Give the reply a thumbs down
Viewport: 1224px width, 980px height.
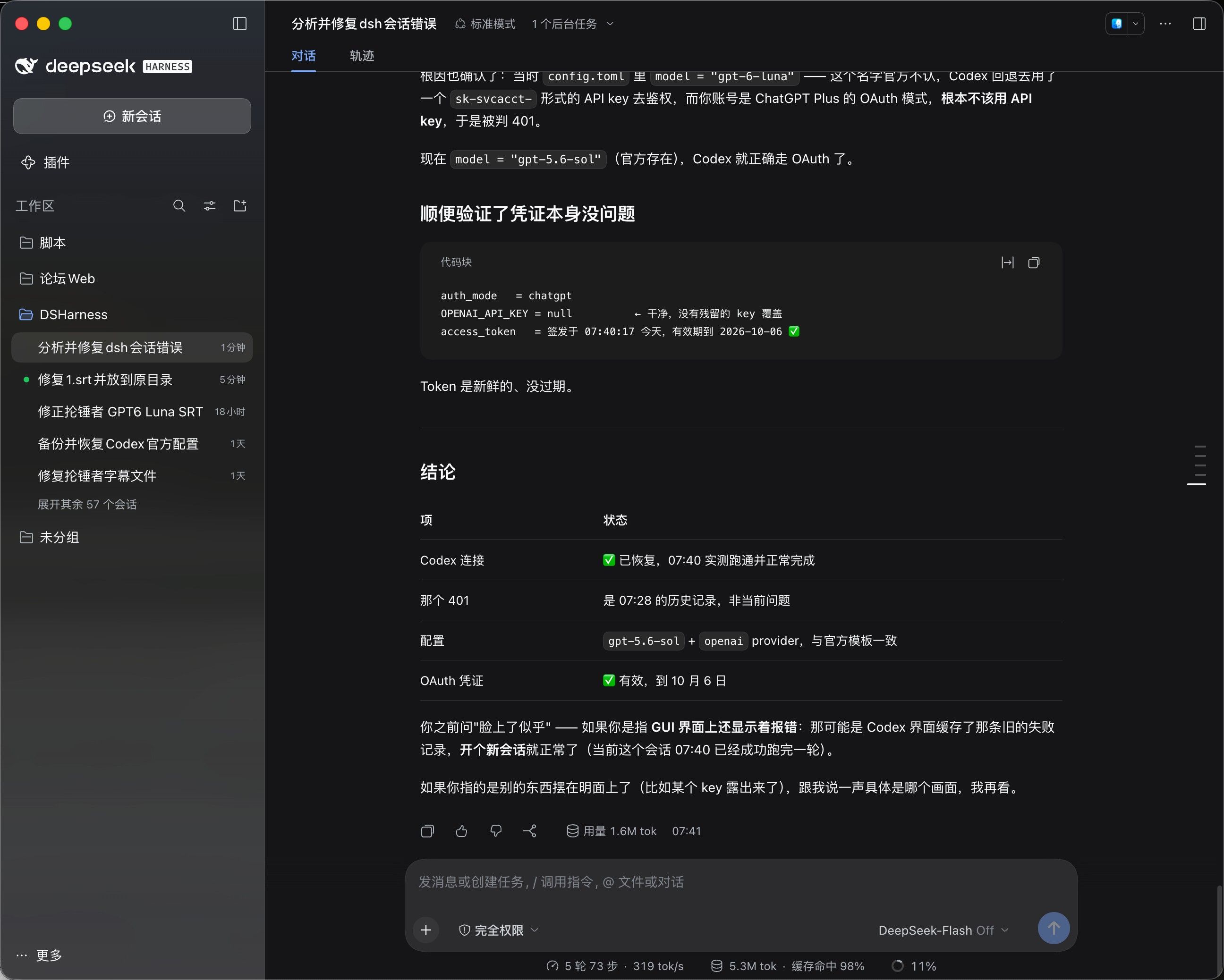496,831
